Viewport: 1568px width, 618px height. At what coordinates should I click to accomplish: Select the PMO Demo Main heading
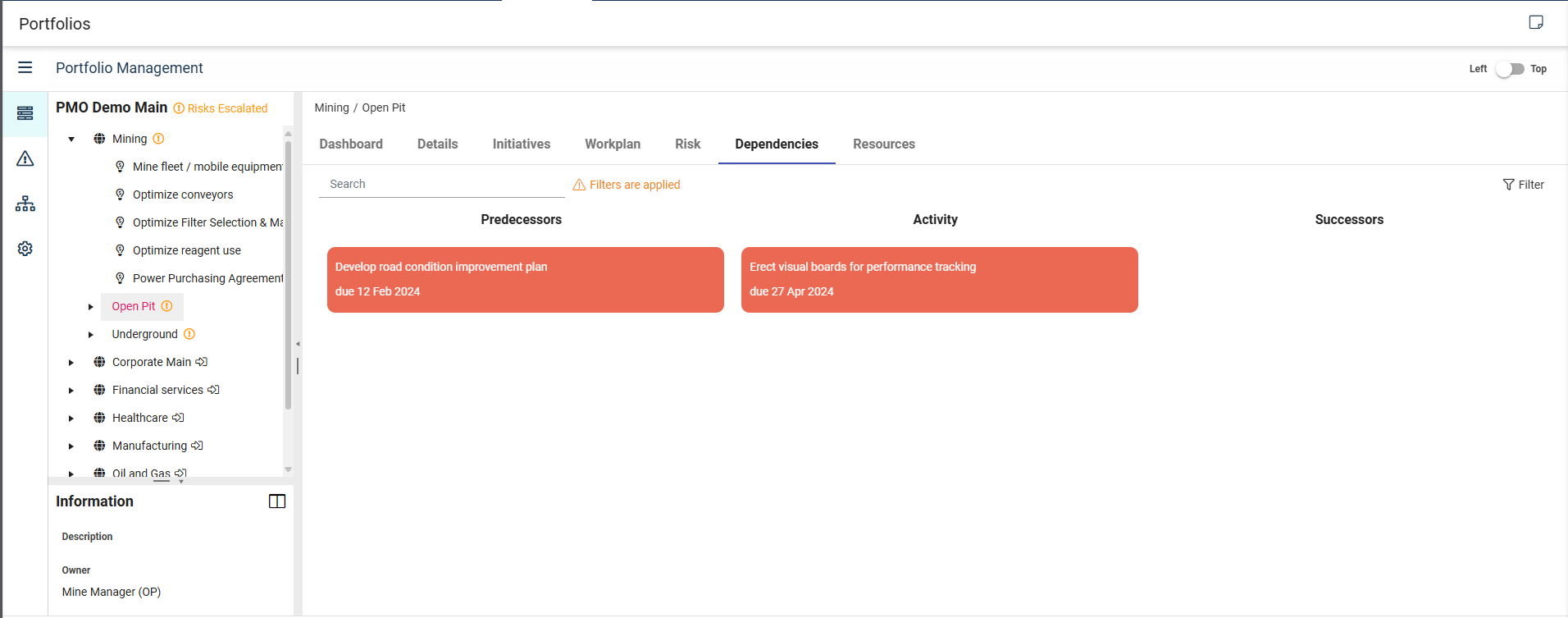pyautogui.click(x=112, y=108)
